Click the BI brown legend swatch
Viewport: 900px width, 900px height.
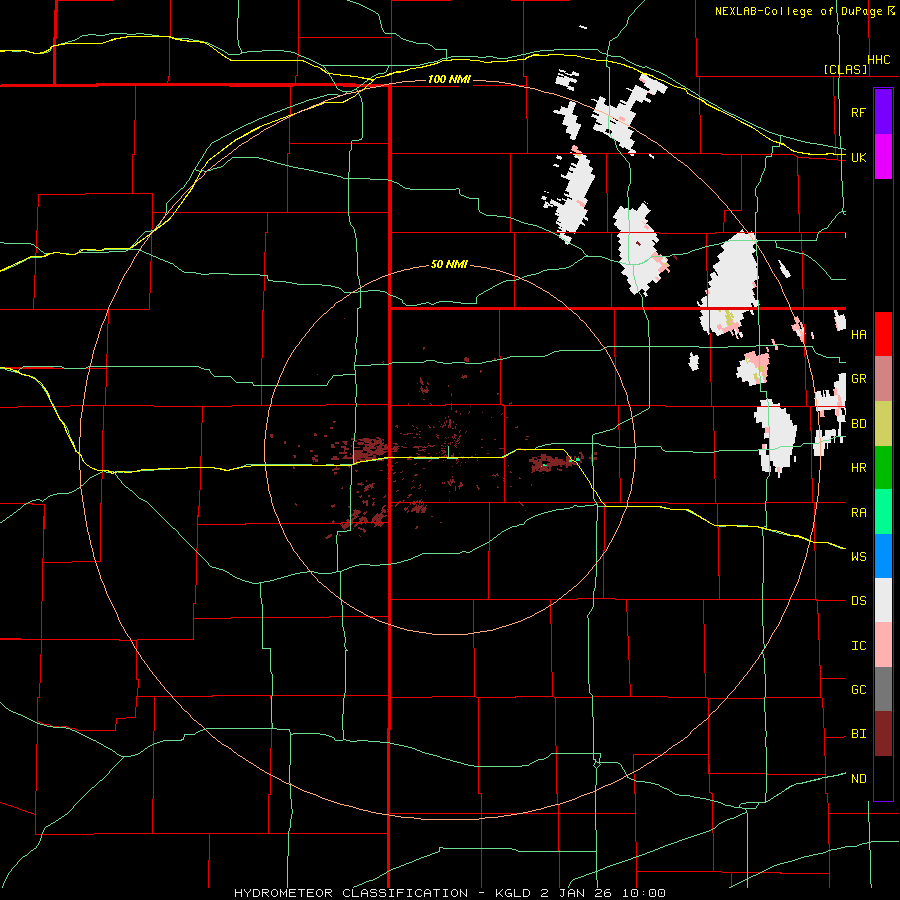tap(883, 734)
